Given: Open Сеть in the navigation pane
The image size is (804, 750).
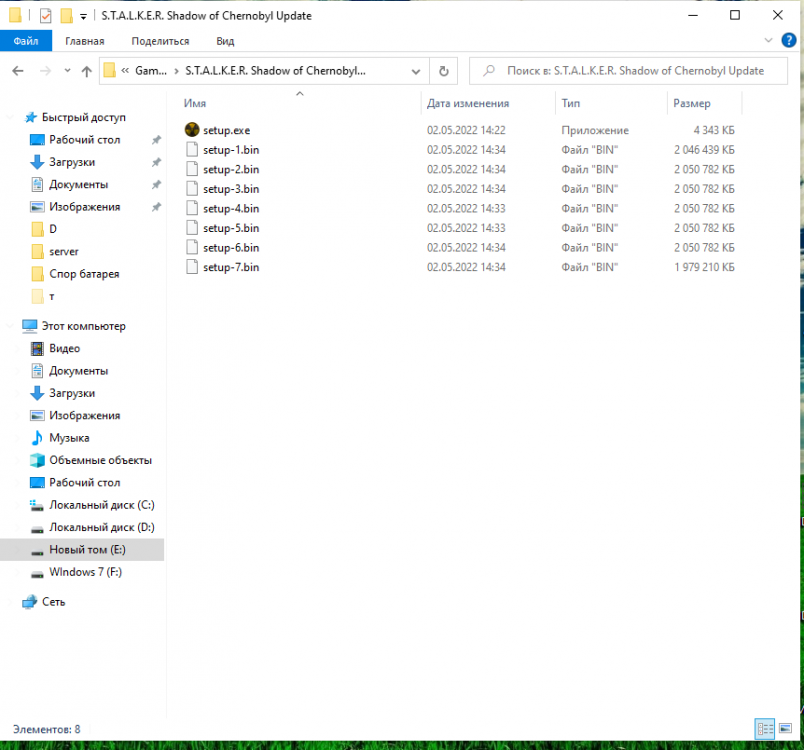Looking at the screenshot, I should (53, 602).
